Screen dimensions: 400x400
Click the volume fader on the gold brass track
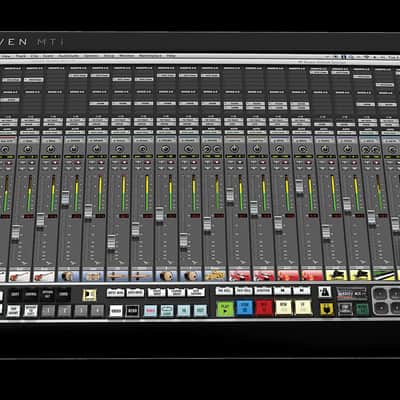click(207, 224)
